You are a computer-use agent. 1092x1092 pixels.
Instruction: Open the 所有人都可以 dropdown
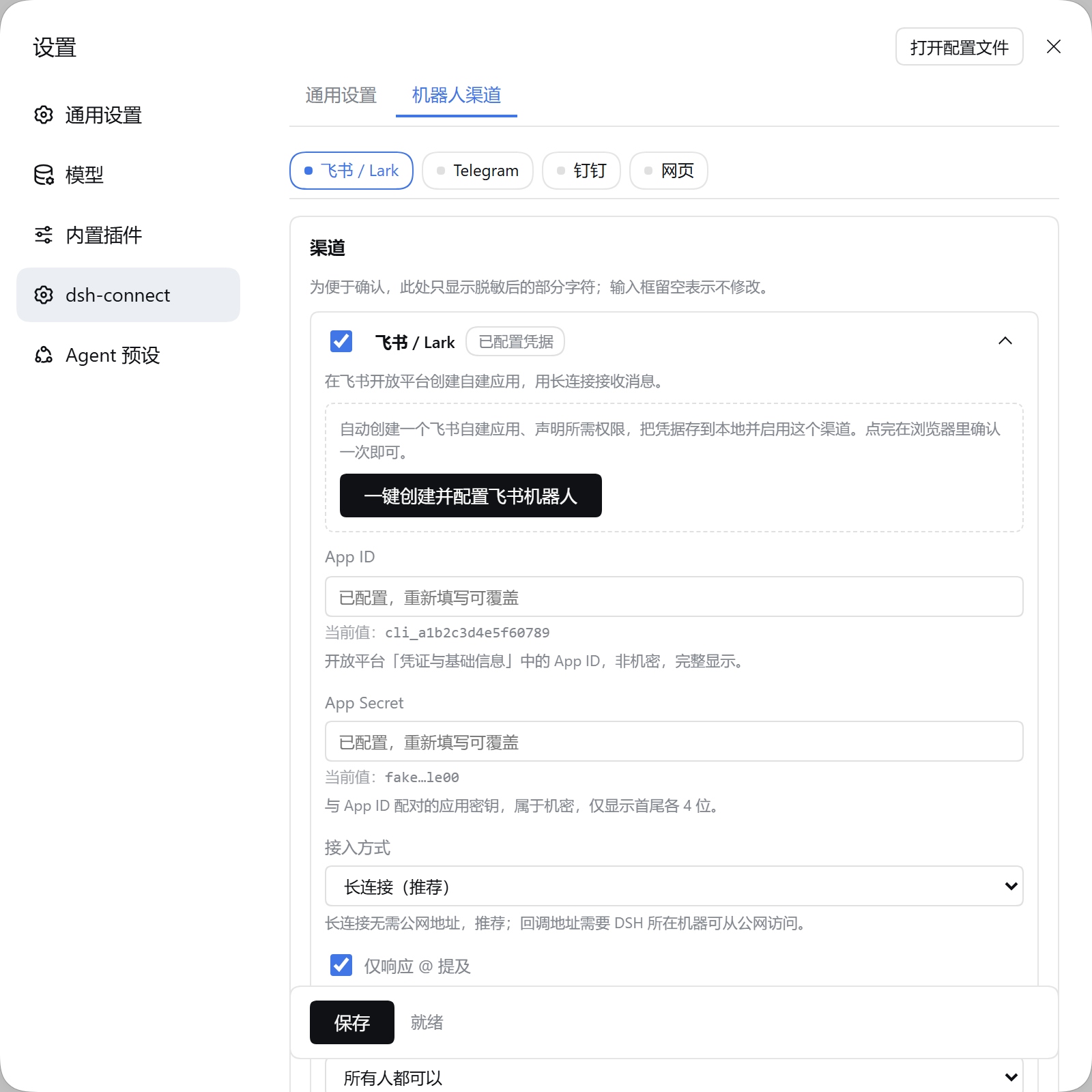674,1077
